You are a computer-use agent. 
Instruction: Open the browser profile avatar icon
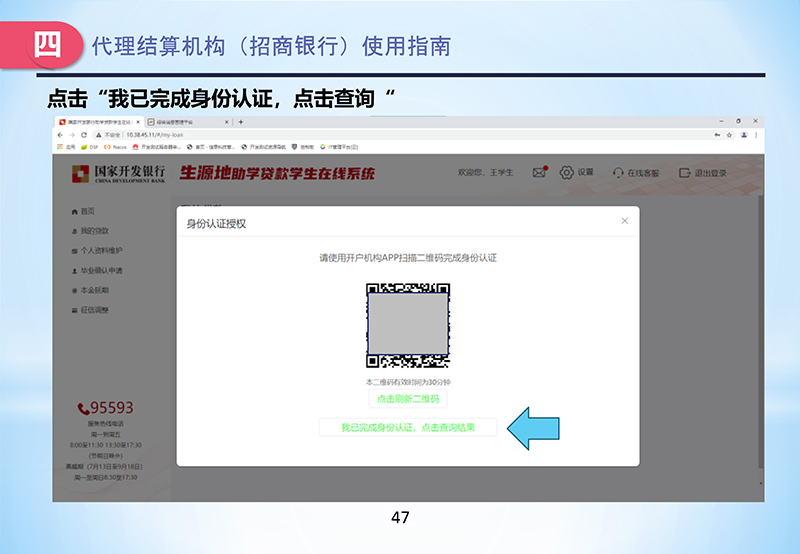pos(744,135)
